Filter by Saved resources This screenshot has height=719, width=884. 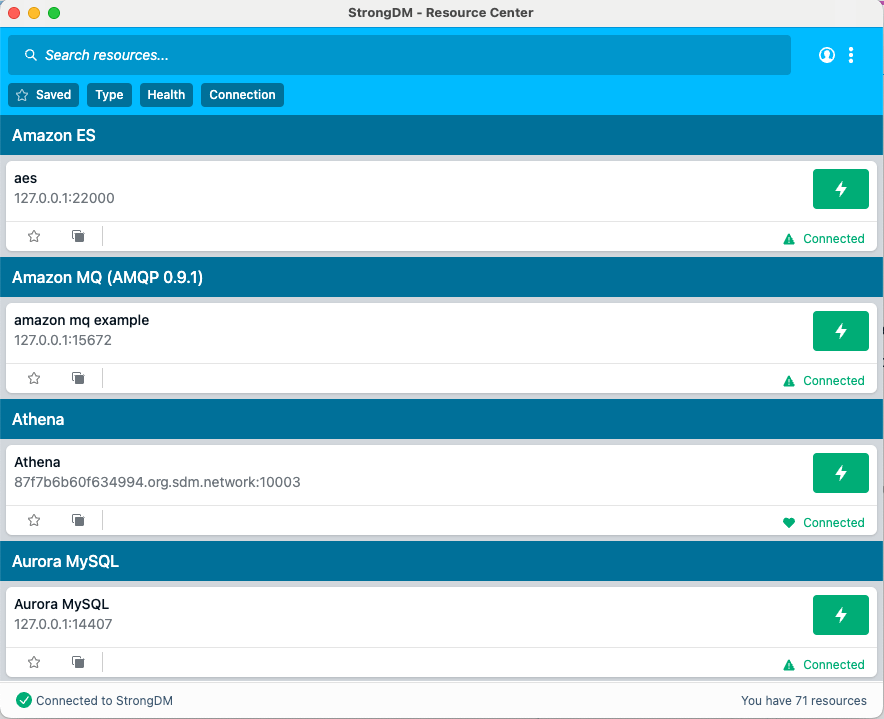click(x=43, y=95)
